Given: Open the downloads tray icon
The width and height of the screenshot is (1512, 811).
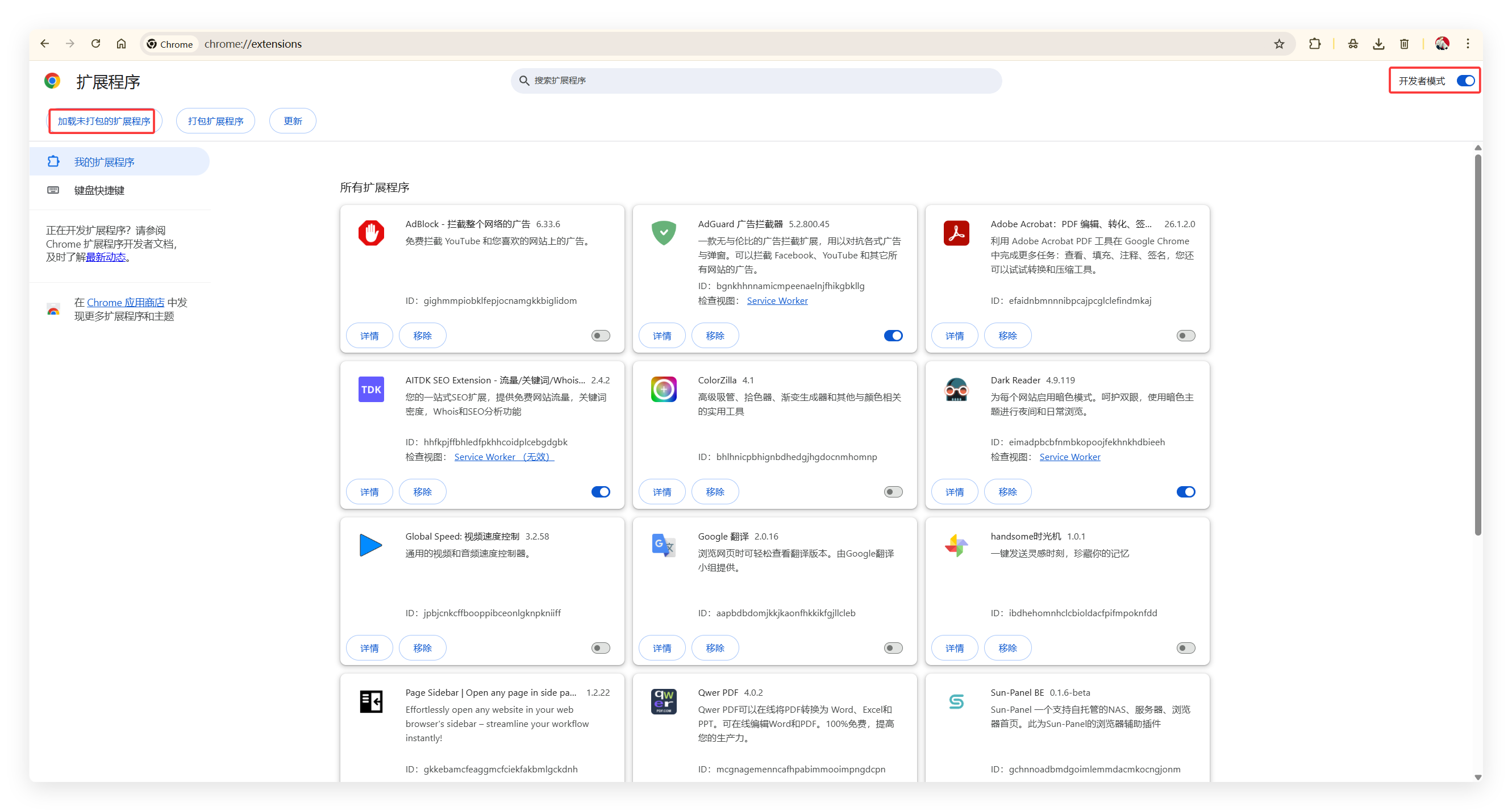Looking at the screenshot, I should [1378, 44].
